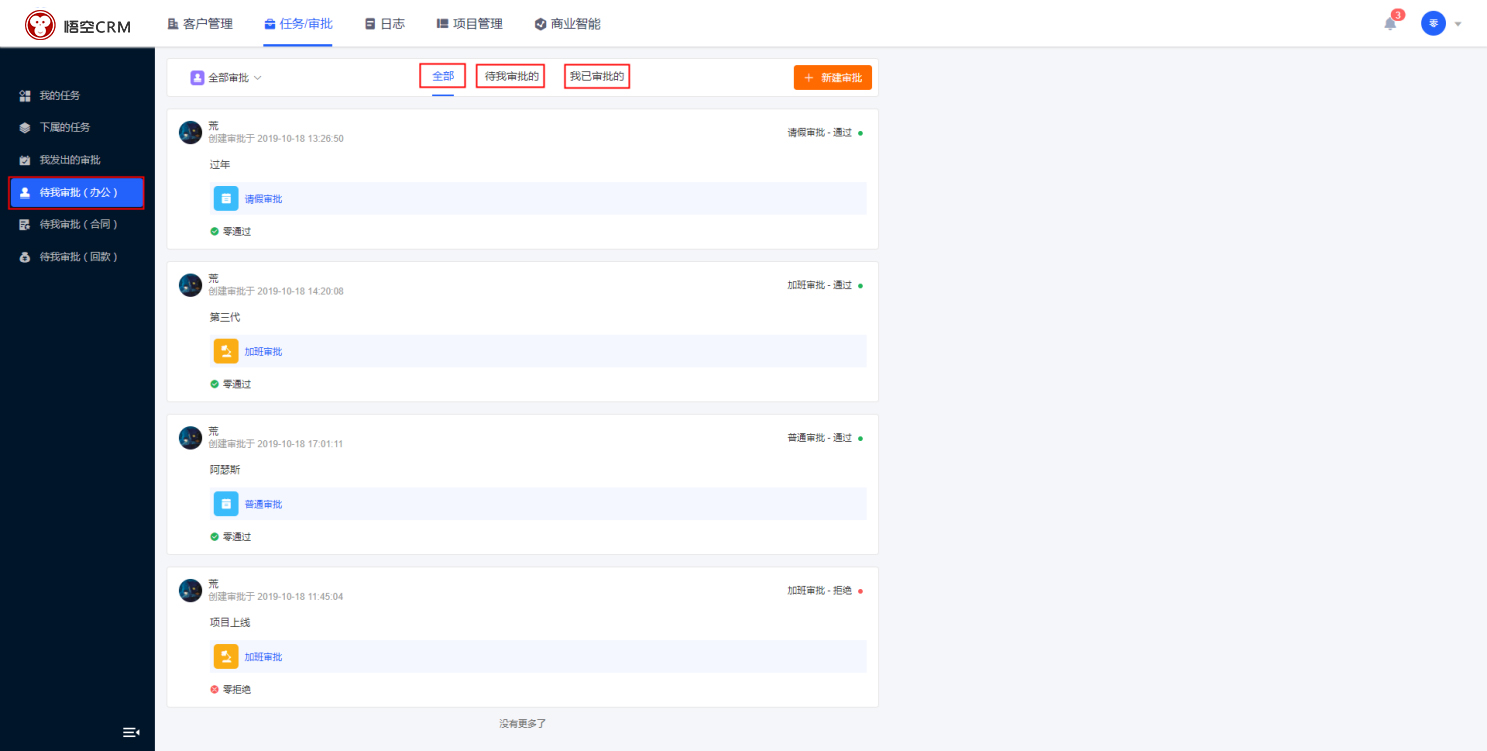Expand the user account menu arrow
This screenshot has width=1487, height=751.
[x=1458, y=24]
